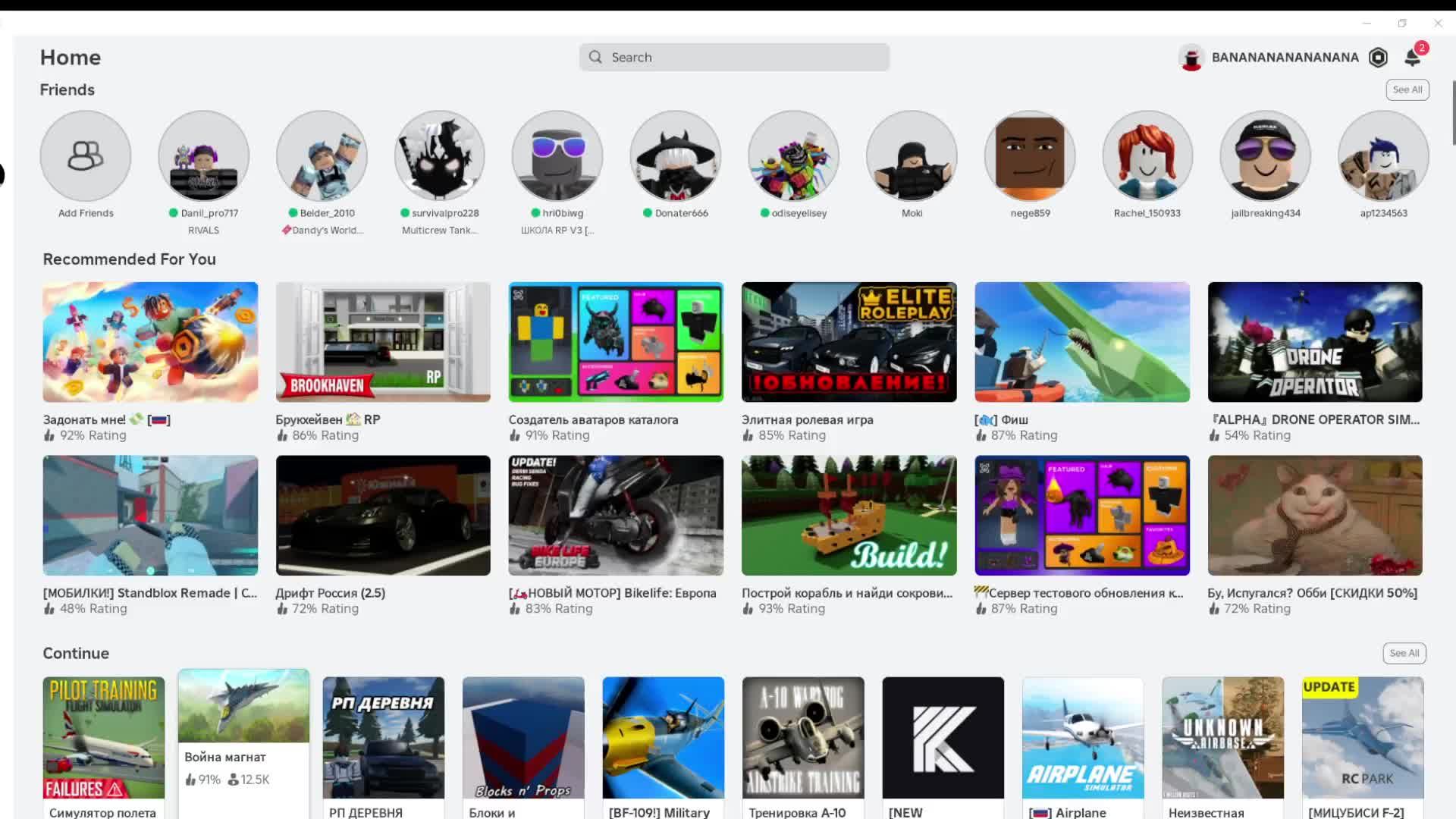Open the Brookhaven RP game thumbnail
The image size is (1456, 819).
(x=383, y=342)
